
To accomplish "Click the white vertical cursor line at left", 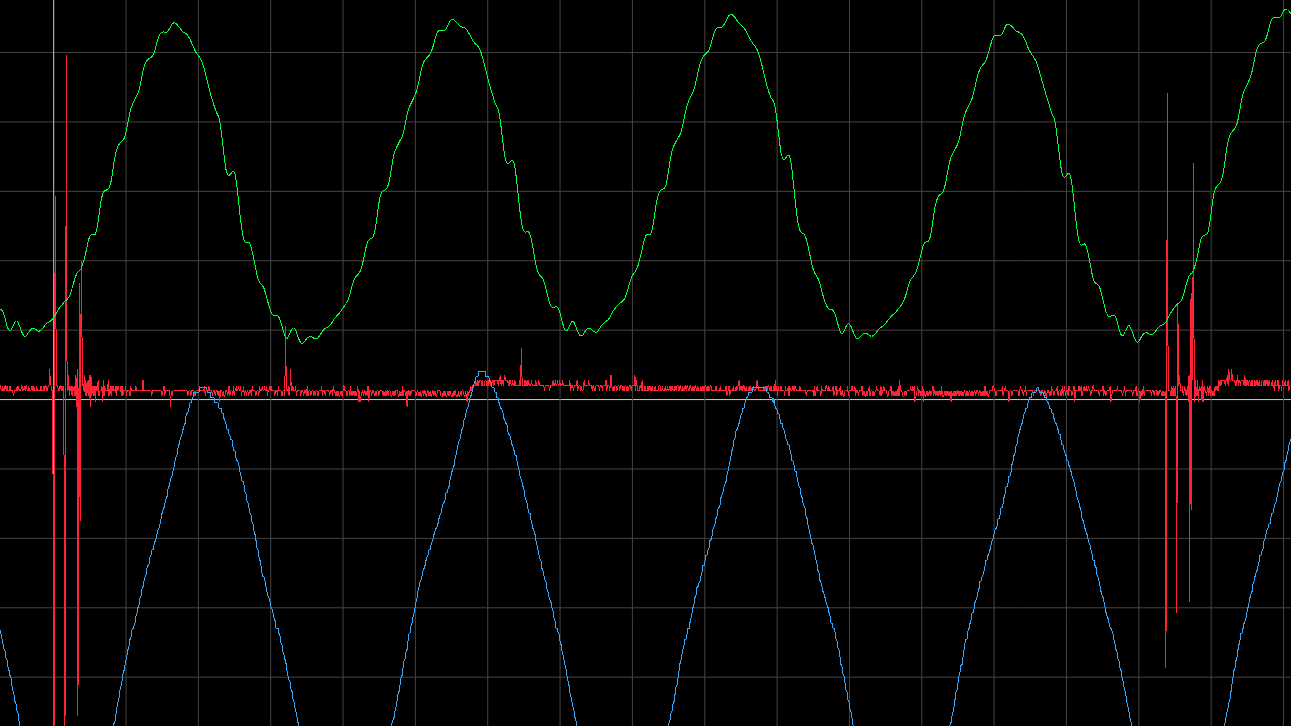I will pos(54,150).
